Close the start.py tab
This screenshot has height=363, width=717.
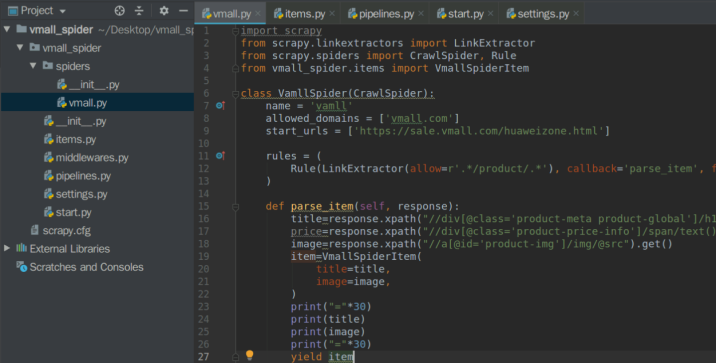click(491, 14)
